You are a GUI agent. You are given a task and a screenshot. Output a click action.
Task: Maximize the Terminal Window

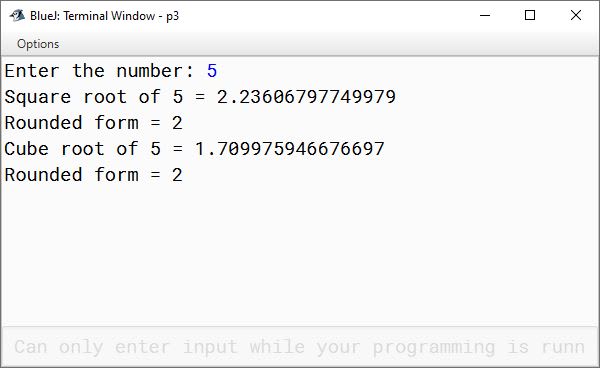click(530, 15)
